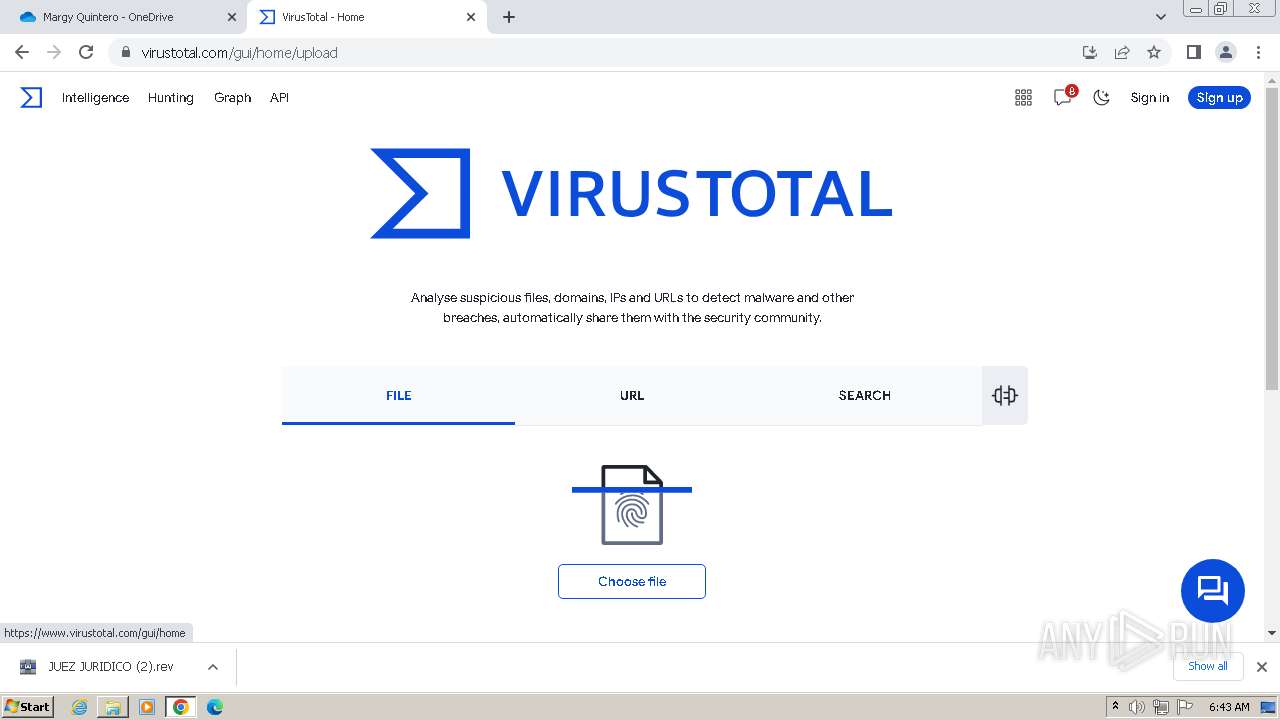Screen dimensions: 1280x720
Task: Open the apps grid icon
Action: [1023, 97]
